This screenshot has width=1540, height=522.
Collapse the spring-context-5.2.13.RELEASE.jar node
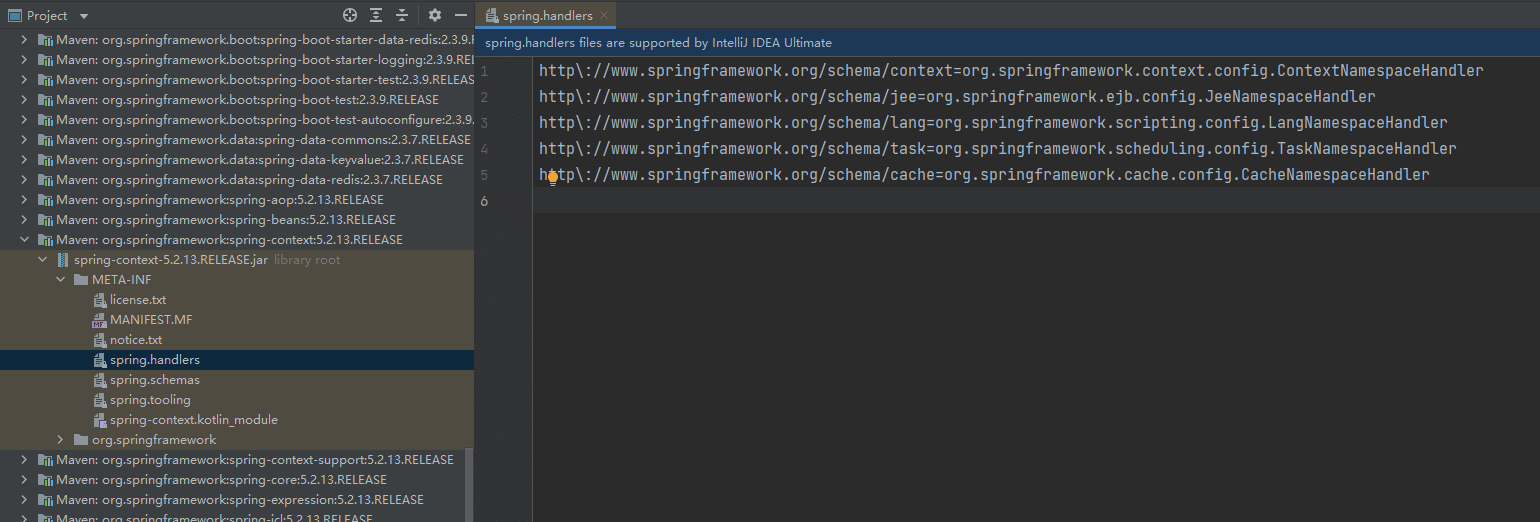point(43,260)
